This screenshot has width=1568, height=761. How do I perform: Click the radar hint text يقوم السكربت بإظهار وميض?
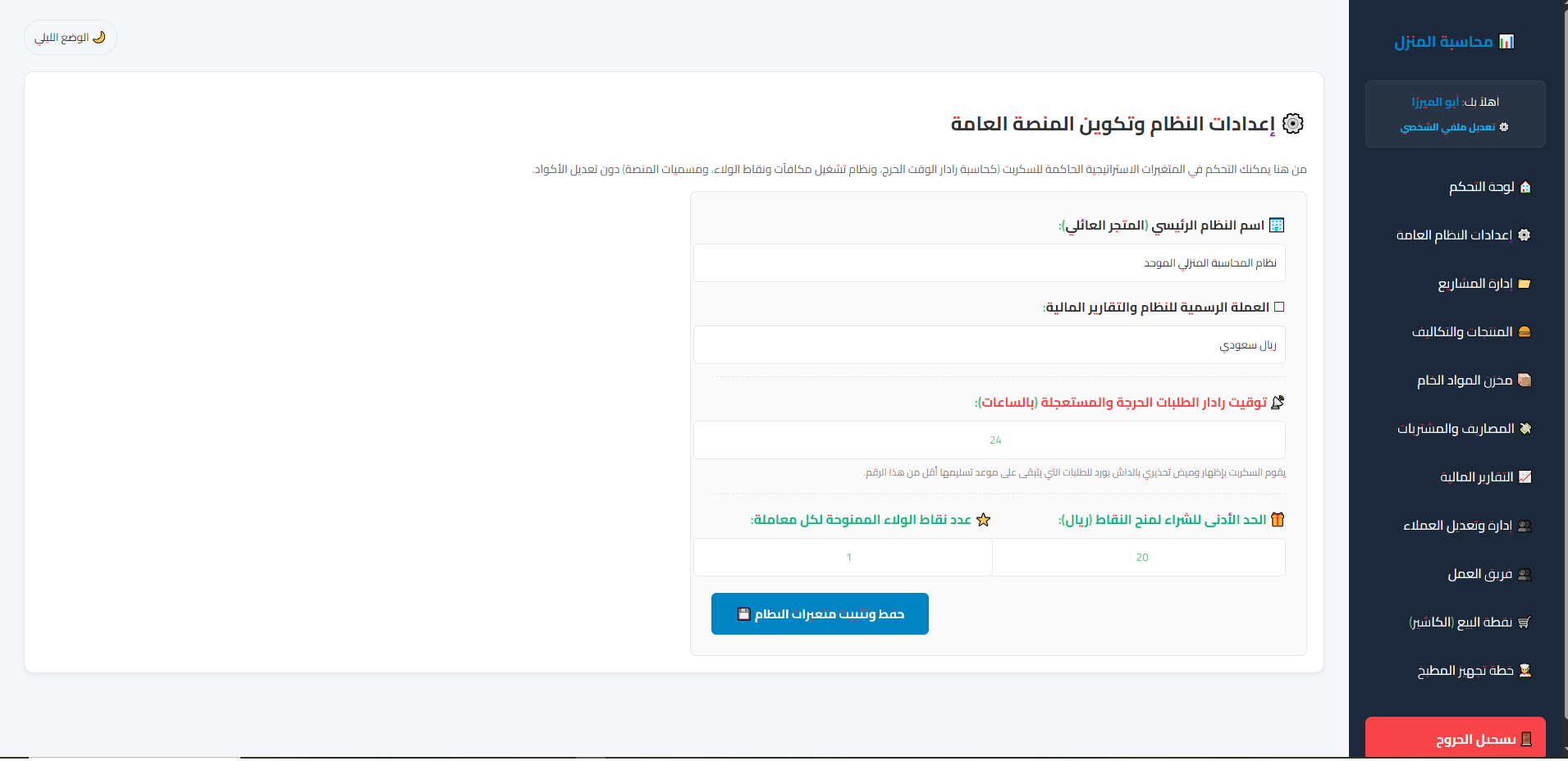[x=1075, y=473]
